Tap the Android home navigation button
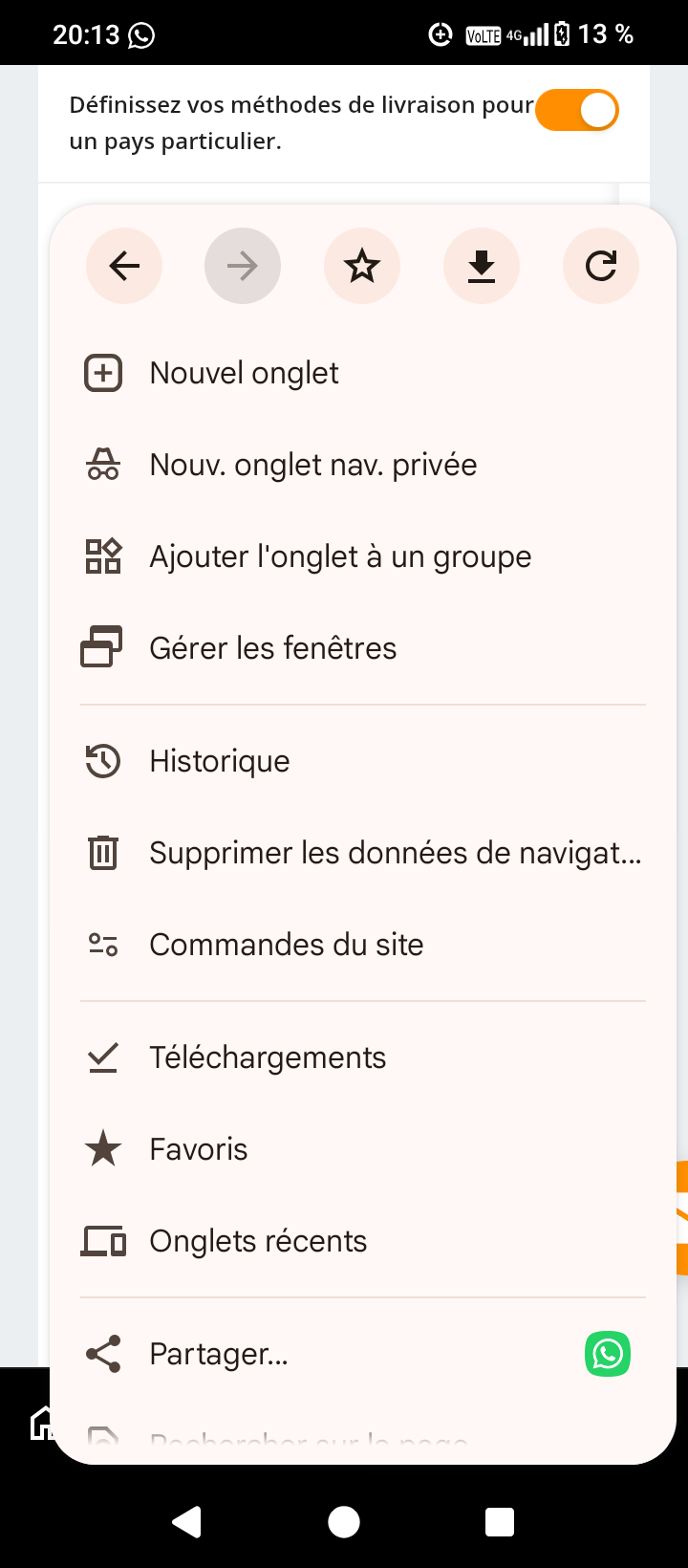The image size is (688, 1568). (344, 1521)
